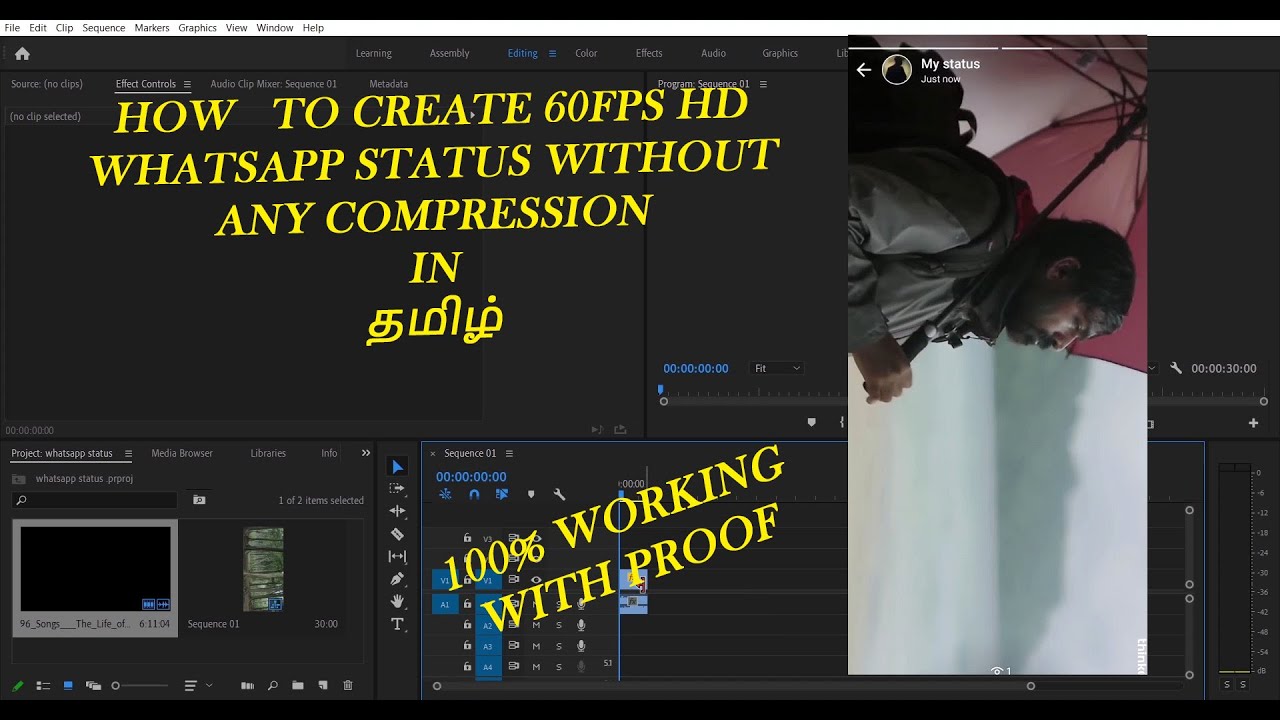This screenshot has width=1280, height=720.
Task: Switch to Learning workspace
Action: click(x=374, y=53)
